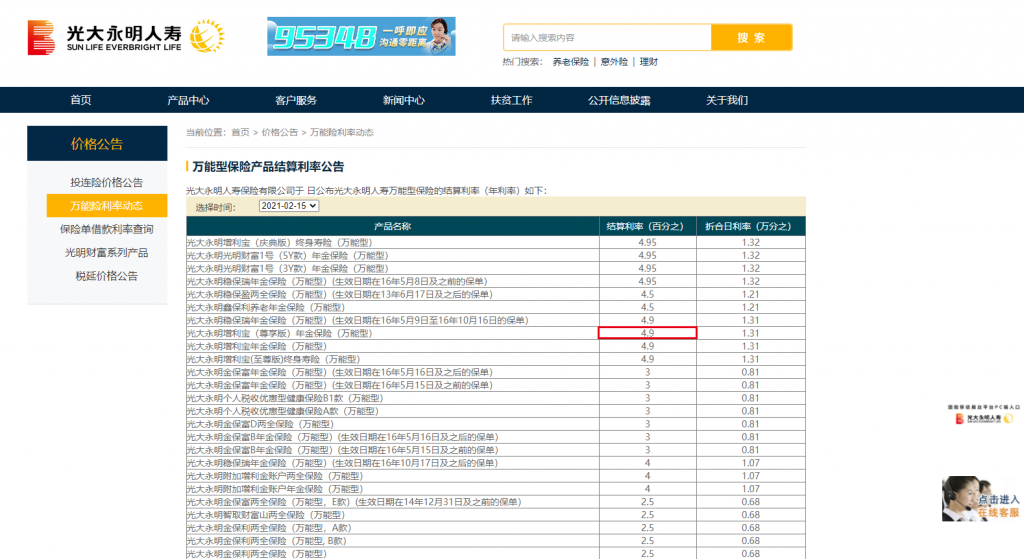Select row 光大永明附加增利金账户年金保险

pos(496,488)
